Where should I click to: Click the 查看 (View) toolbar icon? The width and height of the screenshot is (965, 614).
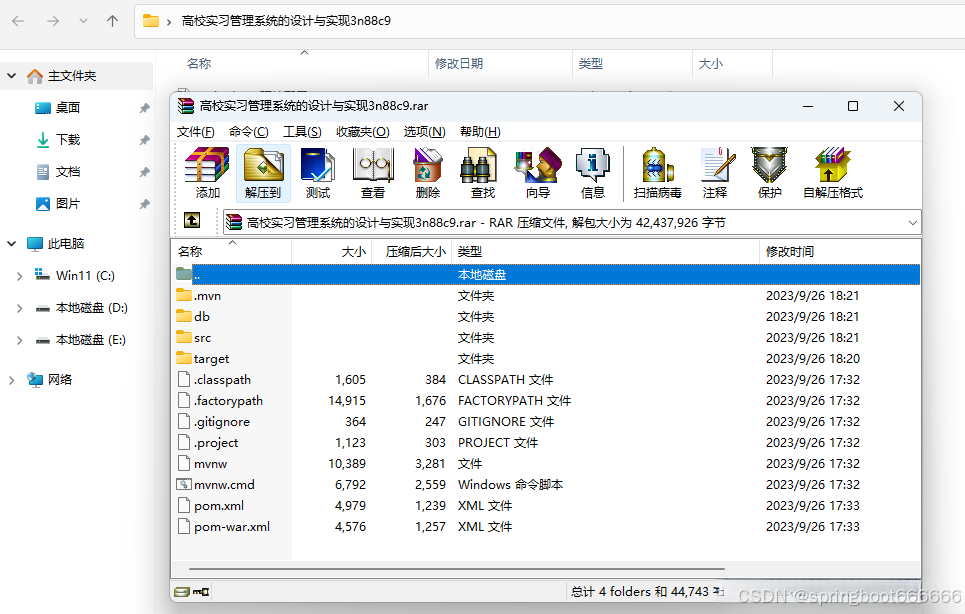pos(373,173)
